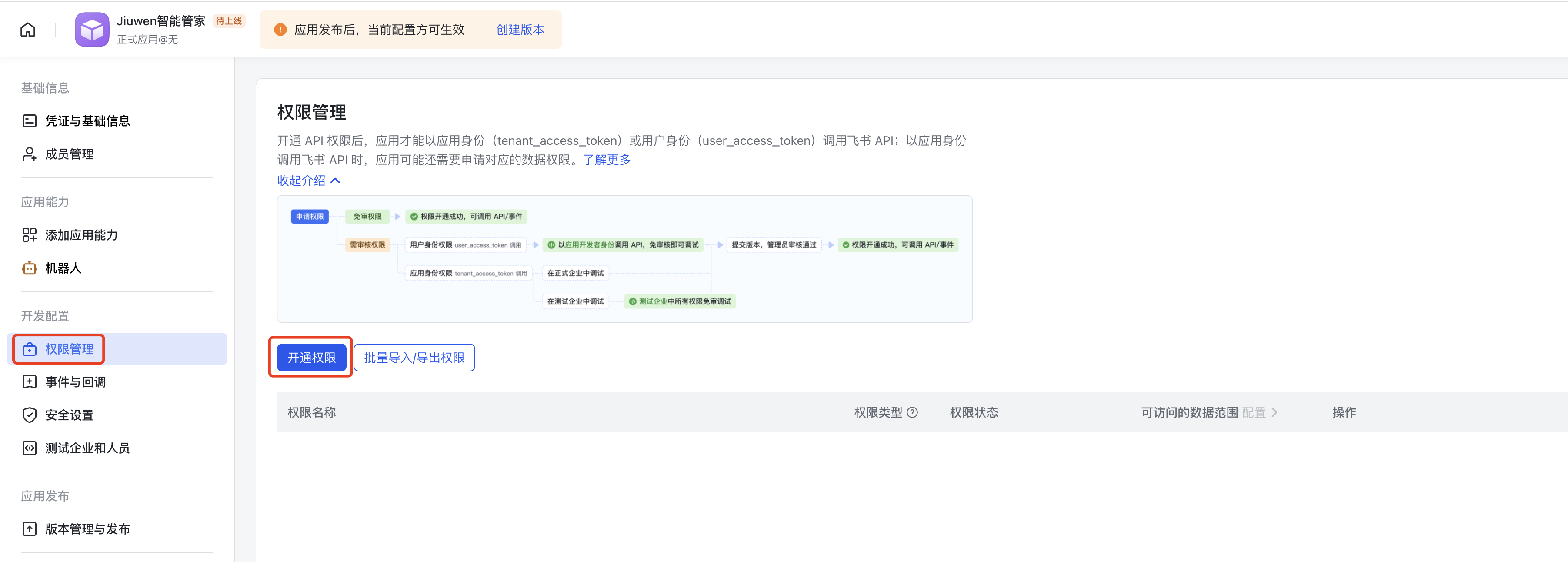Open 可访问的数据范围 配置 arrow
The image size is (1568, 562).
[1273, 413]
